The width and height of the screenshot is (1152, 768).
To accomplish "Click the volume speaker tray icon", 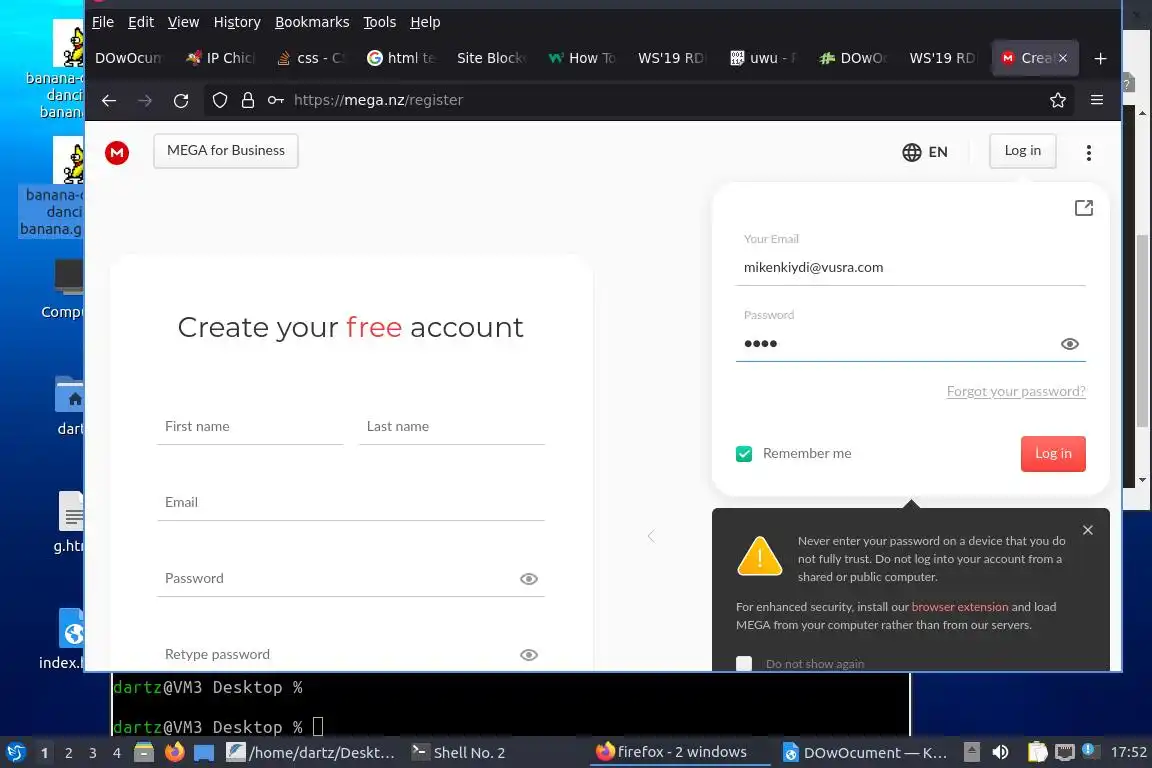I will point(999,753).
